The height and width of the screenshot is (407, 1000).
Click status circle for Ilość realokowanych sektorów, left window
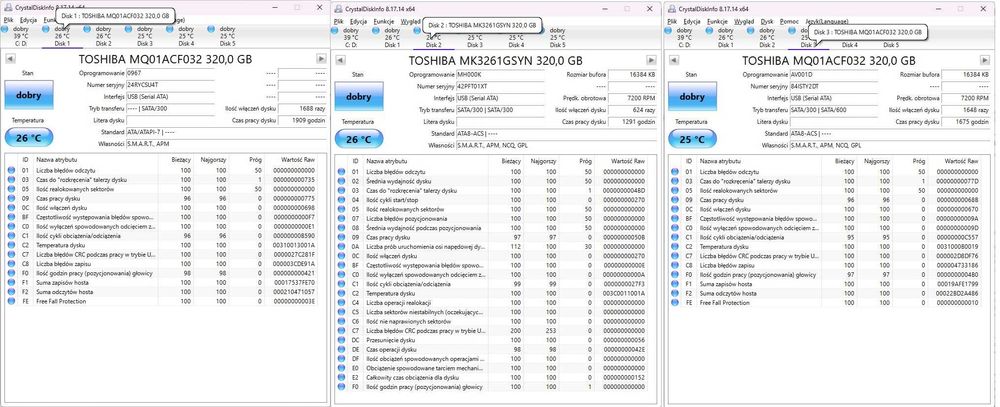point(10,189)
